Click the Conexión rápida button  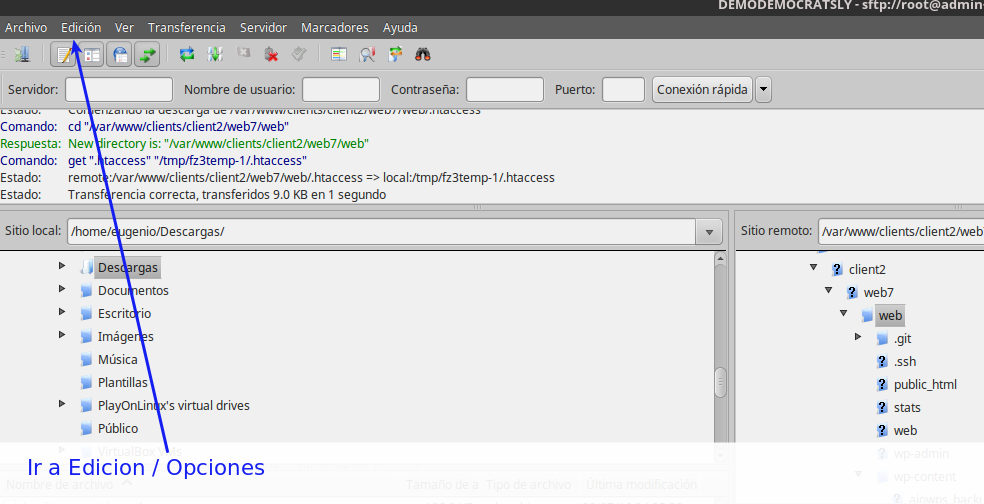pos(702,90)
